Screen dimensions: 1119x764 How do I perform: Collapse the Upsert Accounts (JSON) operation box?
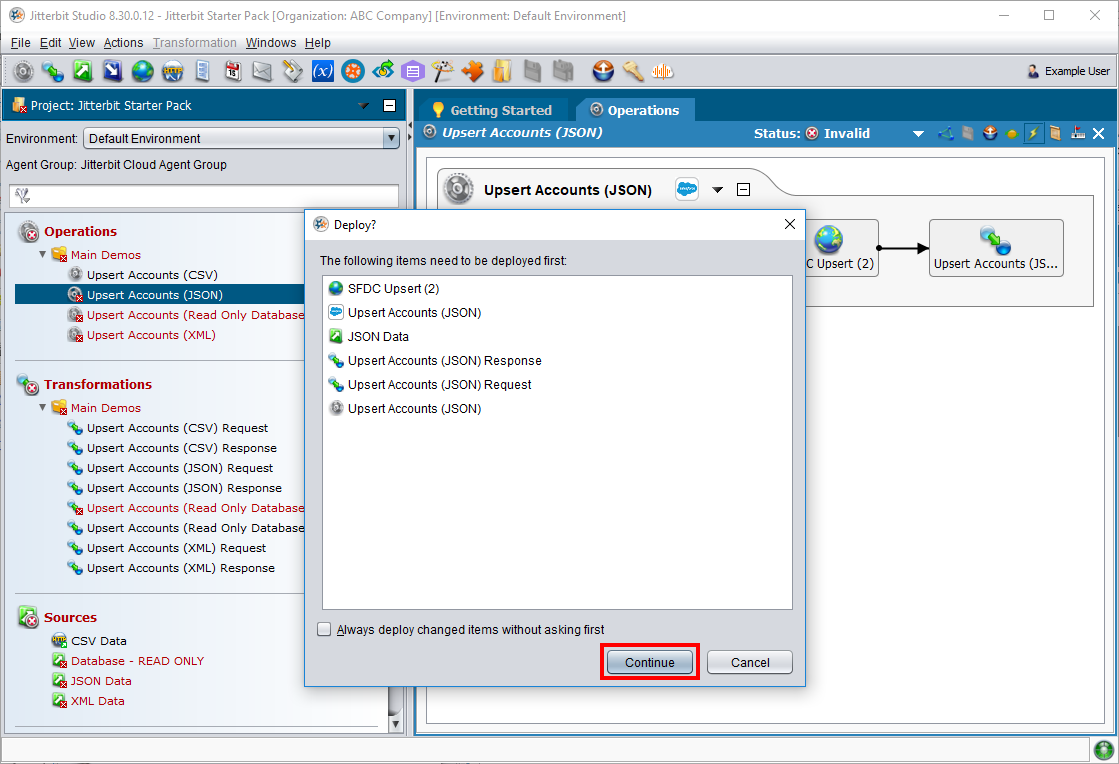click(743, 190)
